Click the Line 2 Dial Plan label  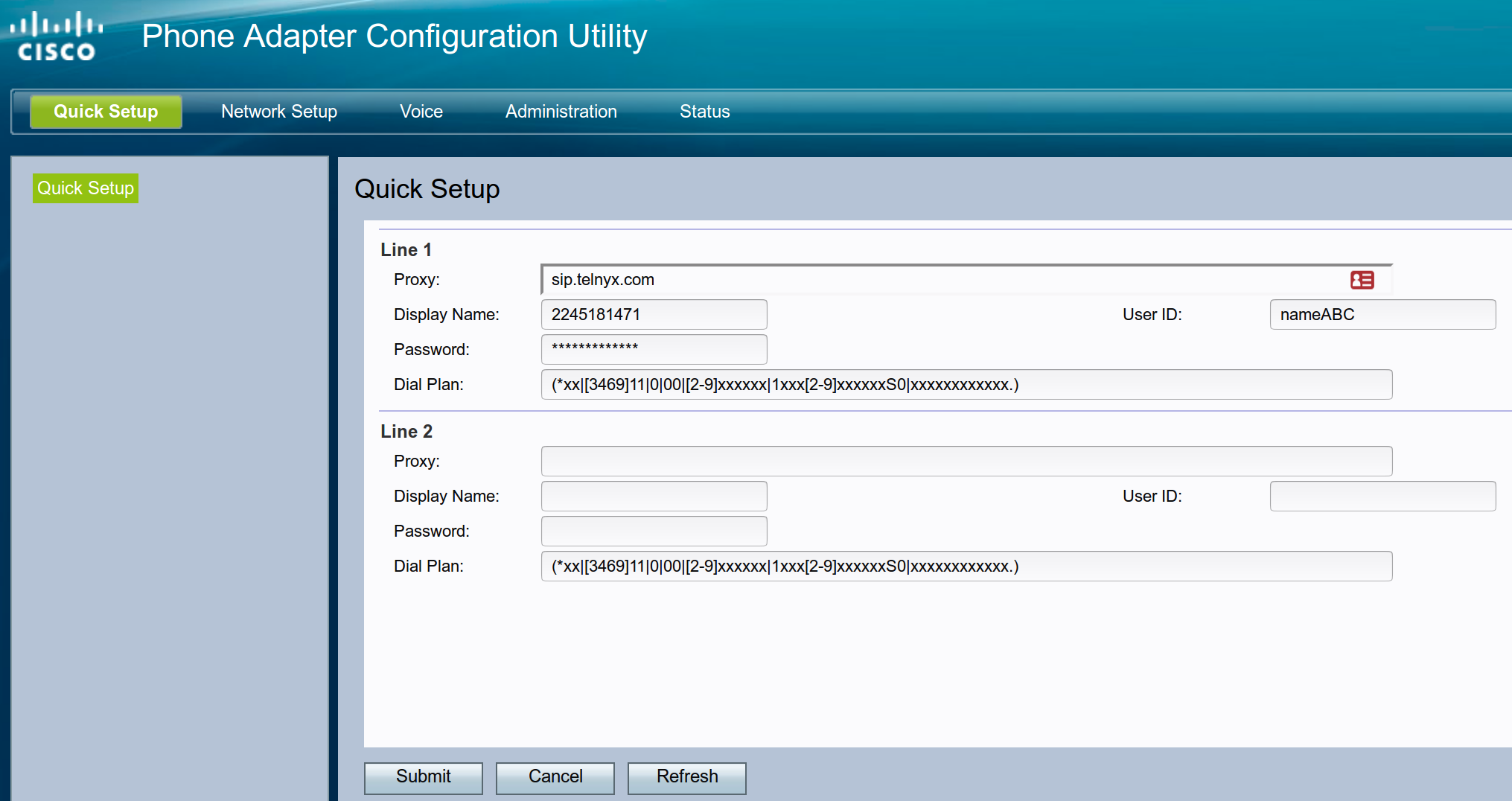click(x=429, y=567)
